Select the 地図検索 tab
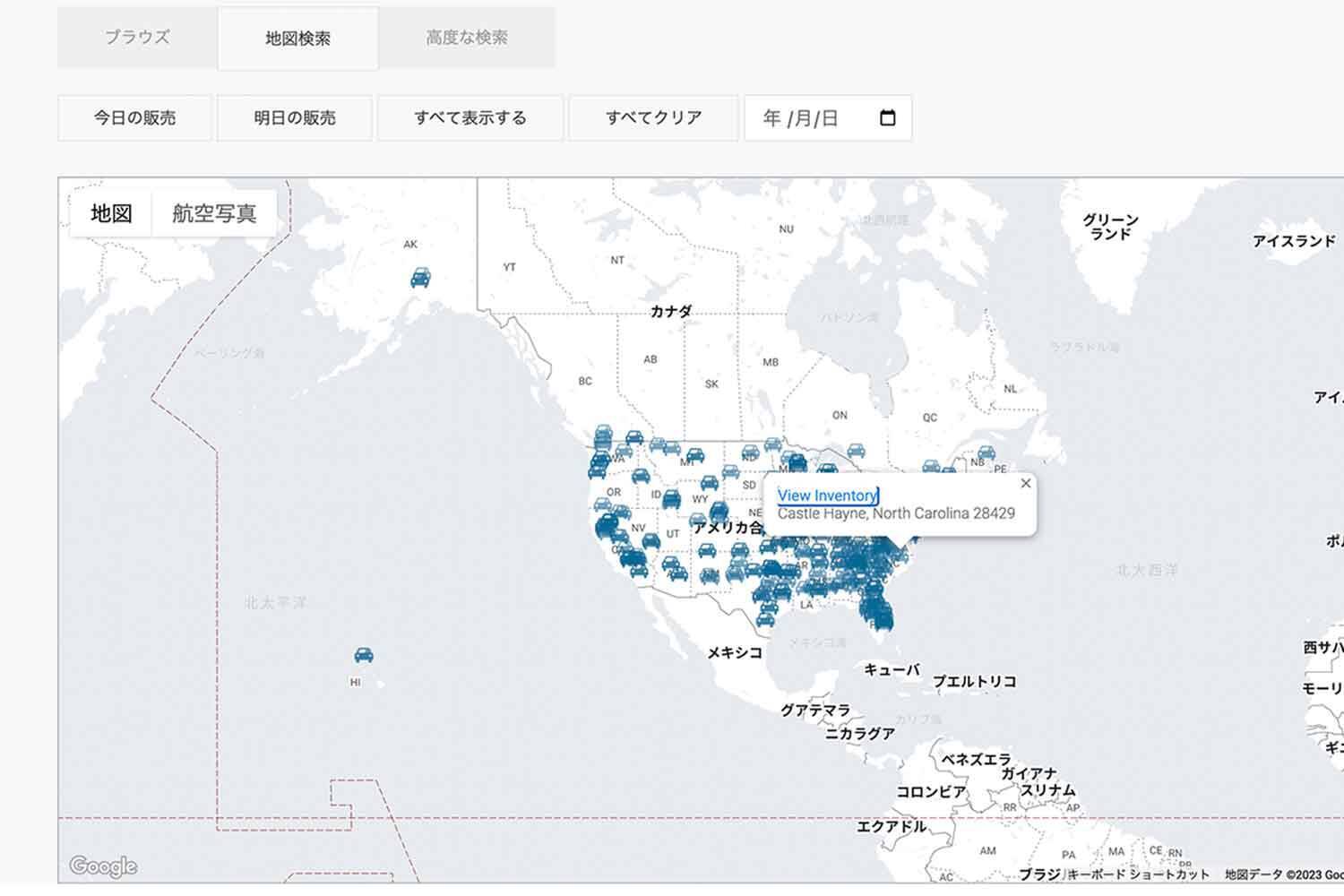 (297, 39)
